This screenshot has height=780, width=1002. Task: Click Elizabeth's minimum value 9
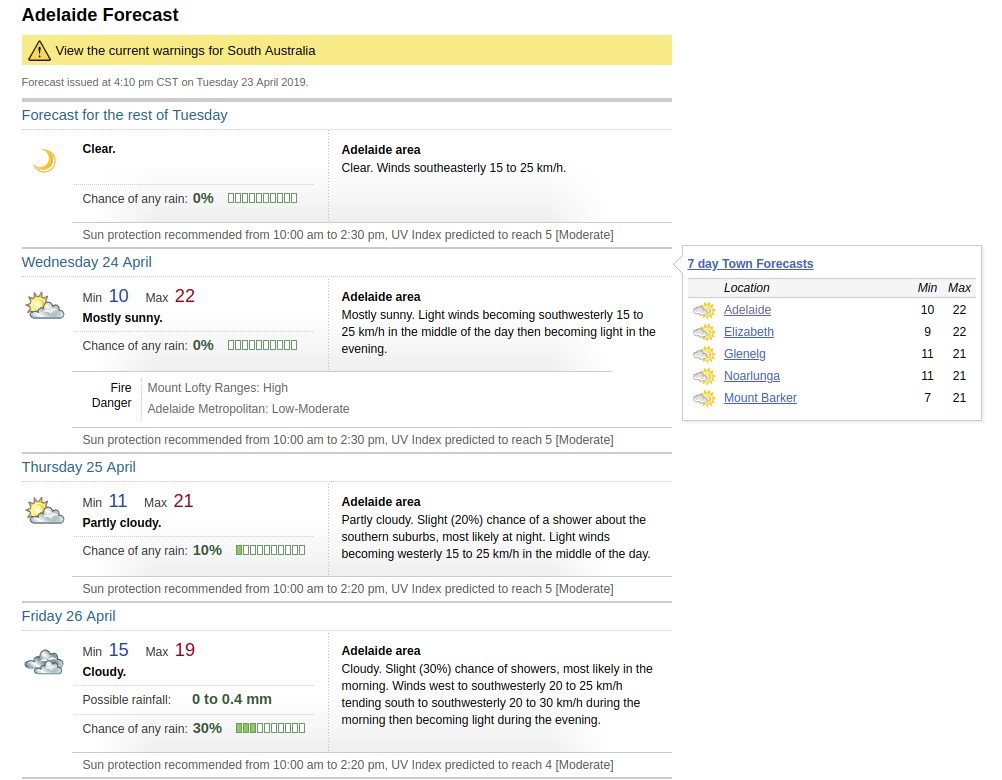point(927,332)
